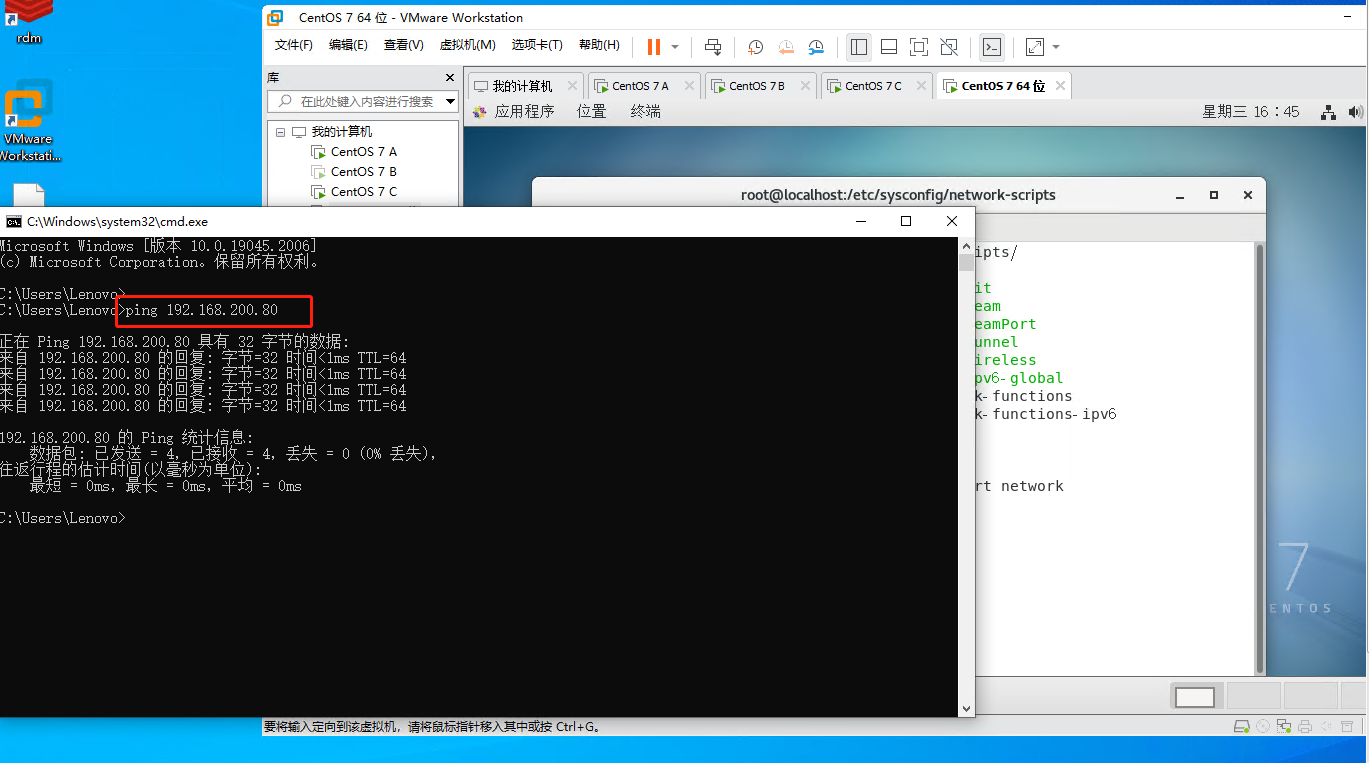Open the 帮助(H) menu
Image resolution: width=1369 pixels, height=763 pixels.
click(x=599, y=45)
